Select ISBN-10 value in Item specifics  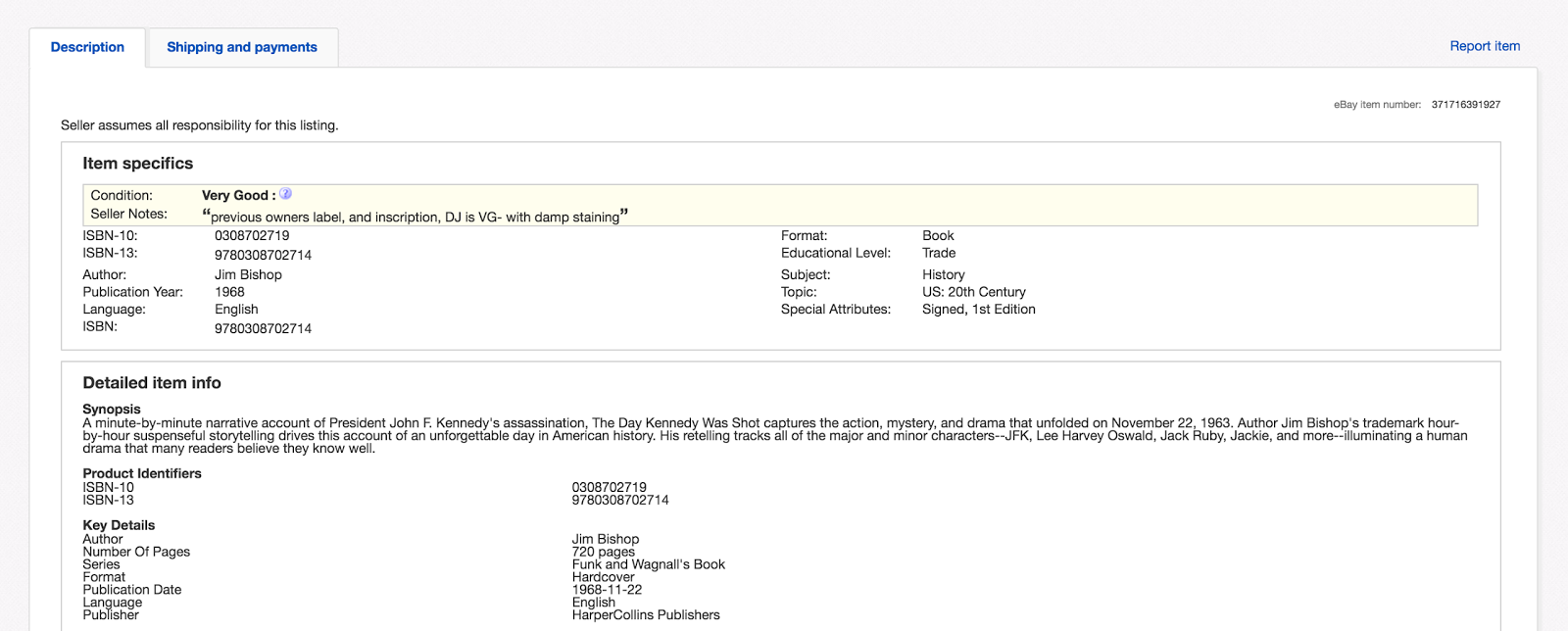pos(252,236)
